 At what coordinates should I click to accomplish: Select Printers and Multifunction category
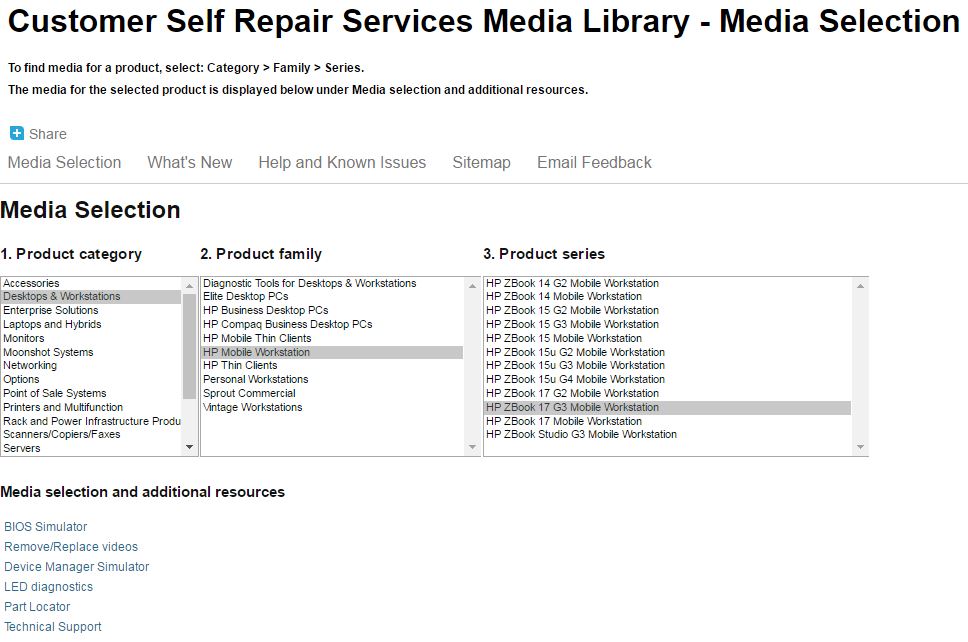pos(91,407)
